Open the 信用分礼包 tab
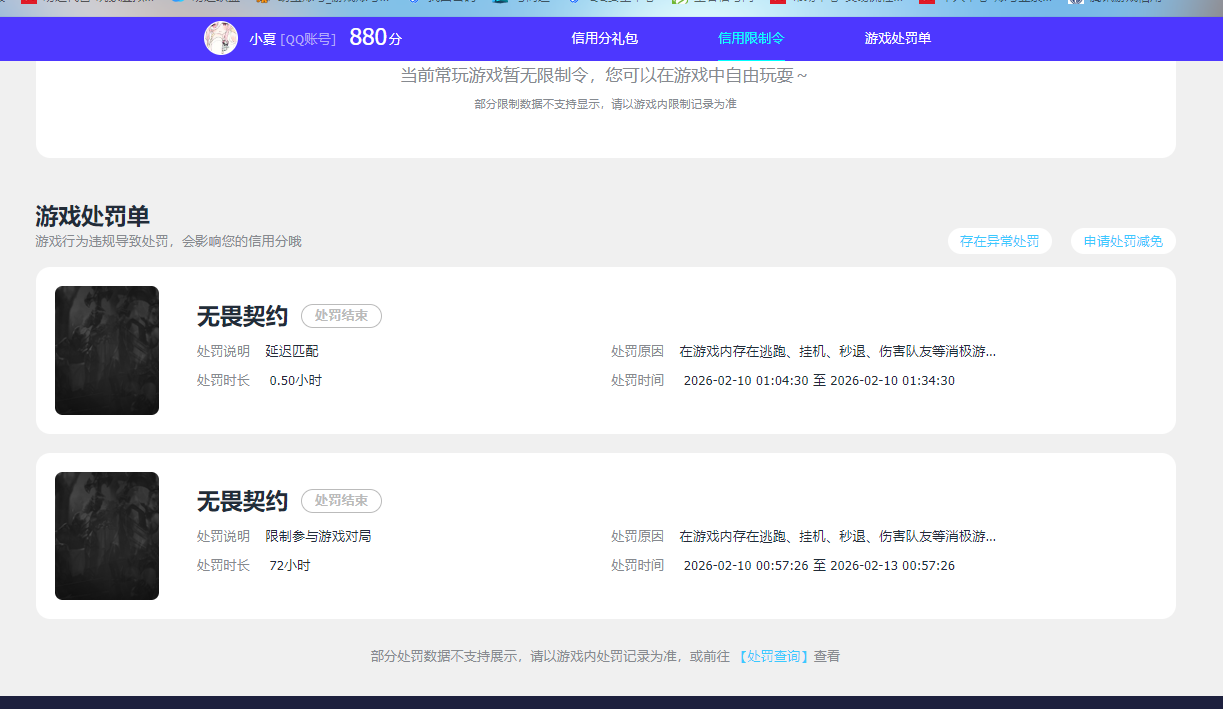This screenshot has height=709, width=1223. tap(604, 38)
